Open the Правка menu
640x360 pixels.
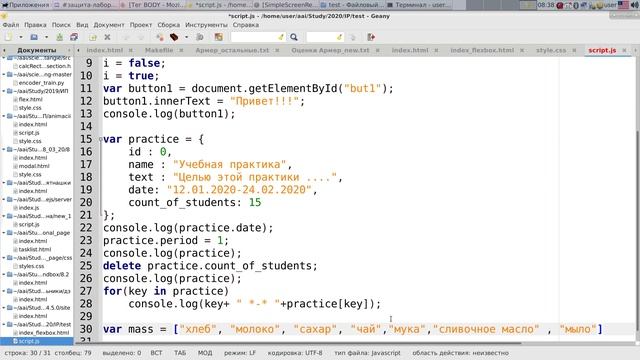35,25
